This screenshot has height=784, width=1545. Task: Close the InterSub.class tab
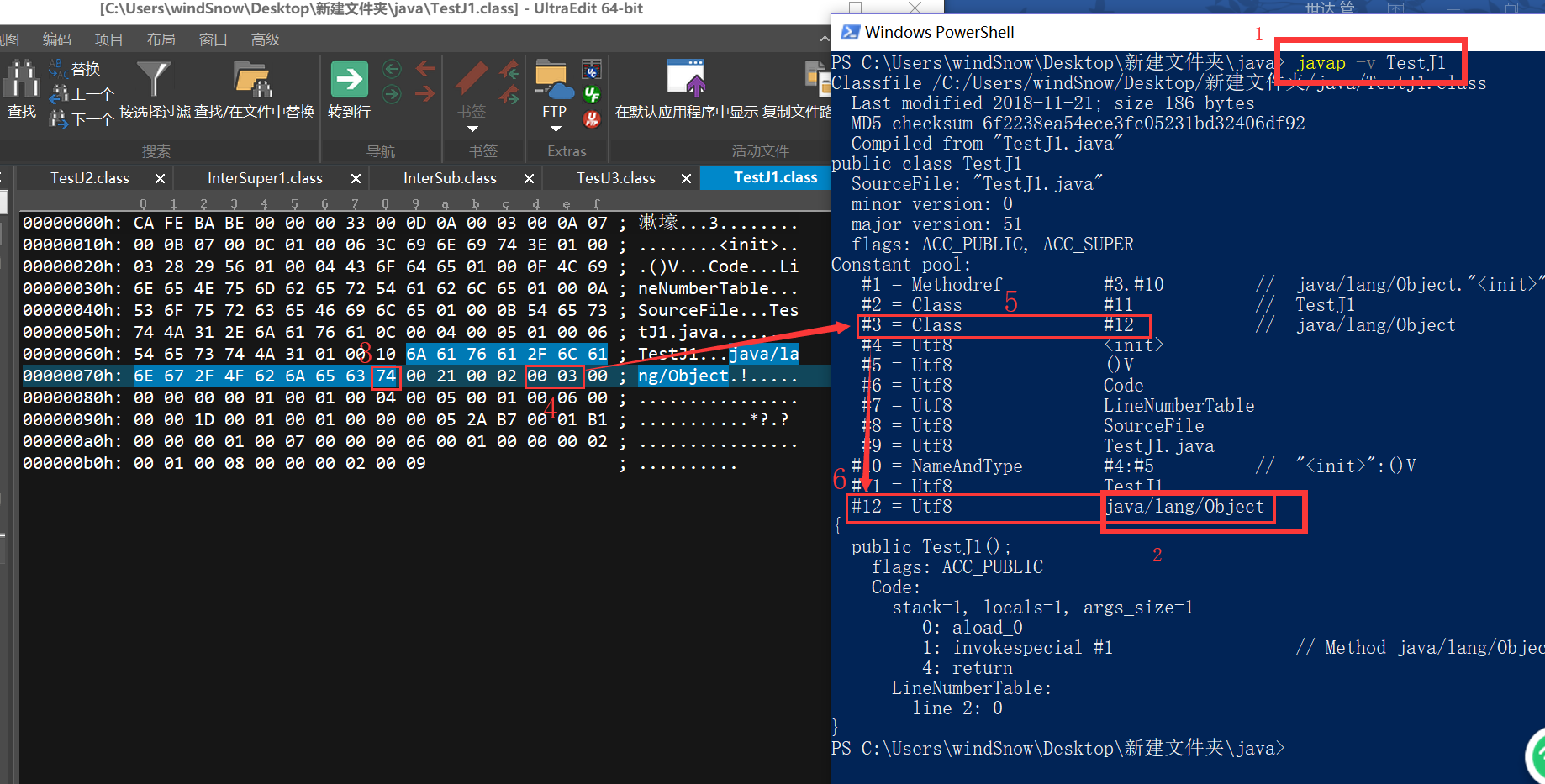point(529,178)
